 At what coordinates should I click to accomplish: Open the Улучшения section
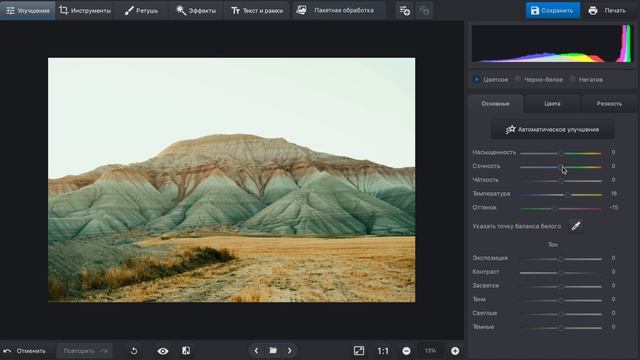[28, 10]
